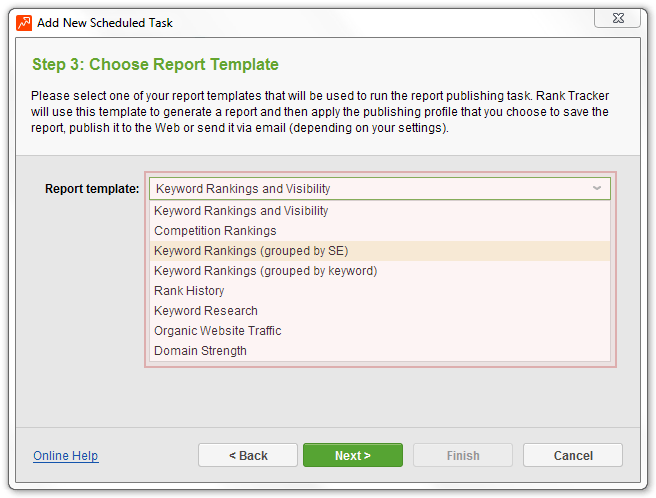This screenshot has width=656, height=498.
Task: Click the green Next button
Action: click(x=353, y=455)
